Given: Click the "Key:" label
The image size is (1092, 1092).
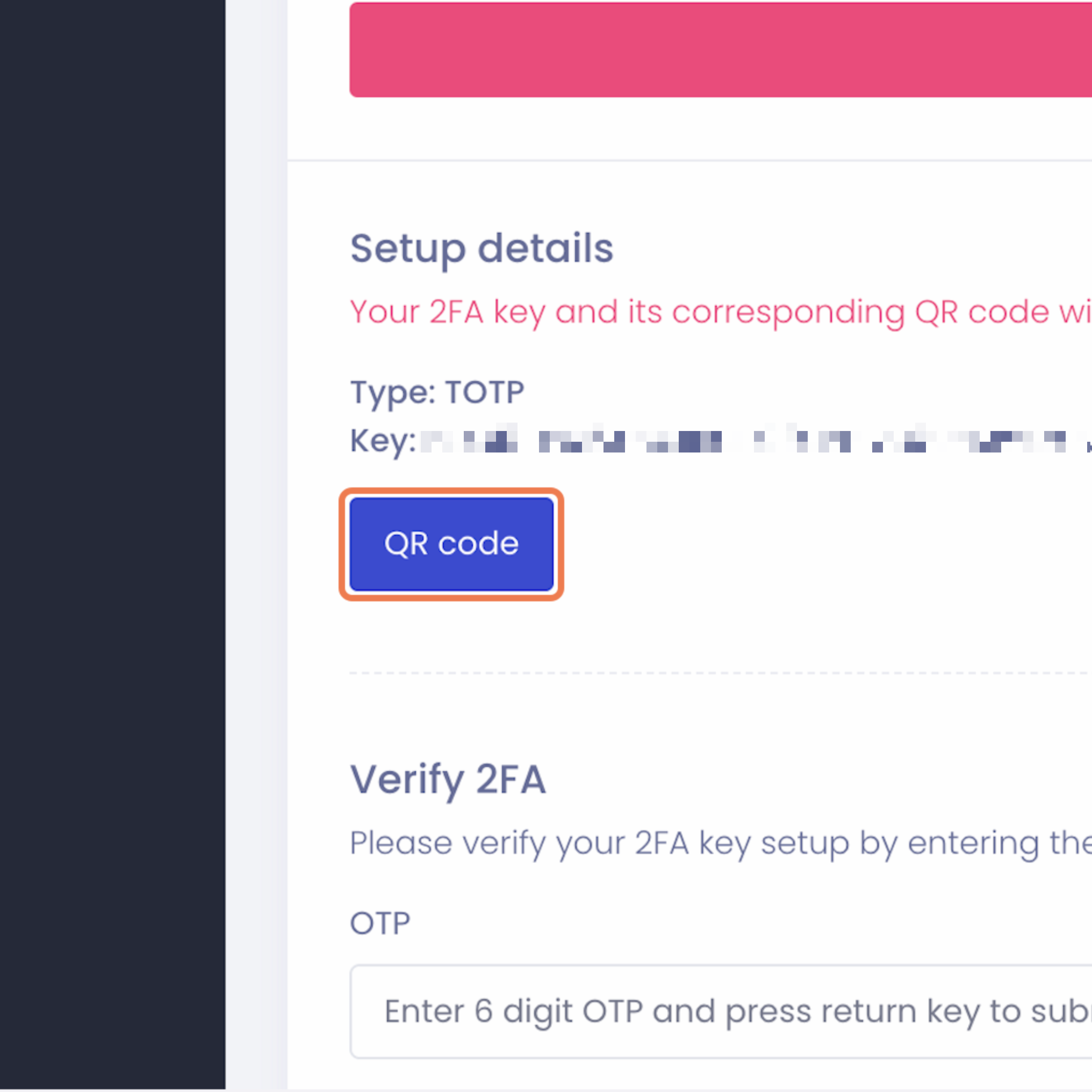Looking at the screenshot, I should pos(383,441).
